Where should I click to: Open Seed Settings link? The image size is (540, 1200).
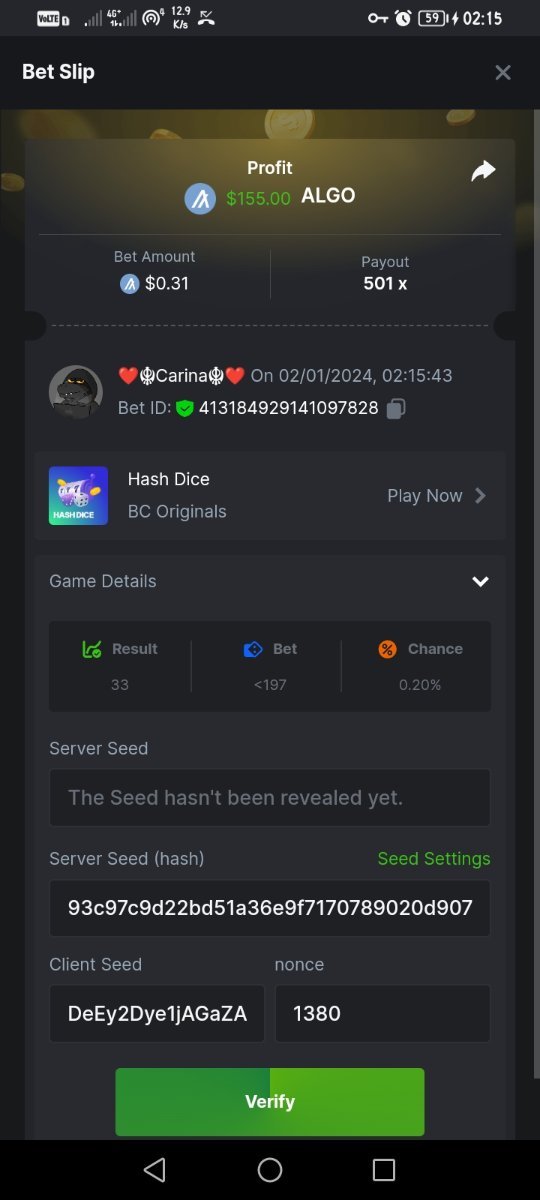point(434,858)
